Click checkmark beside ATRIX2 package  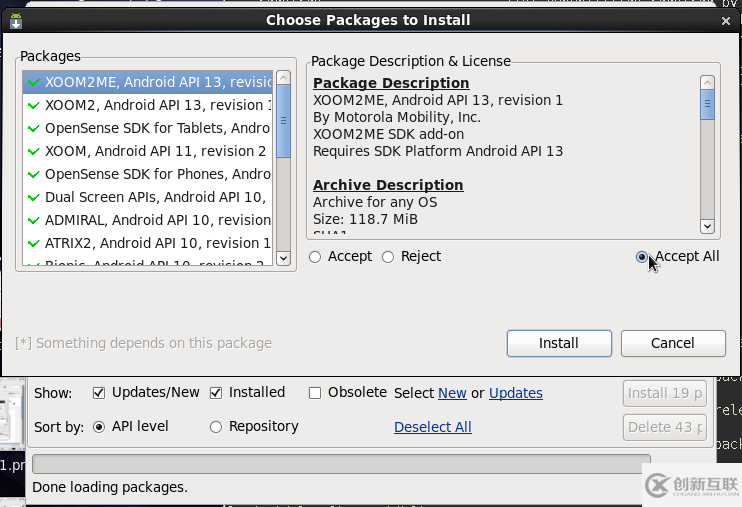click(x=34, y=243)
